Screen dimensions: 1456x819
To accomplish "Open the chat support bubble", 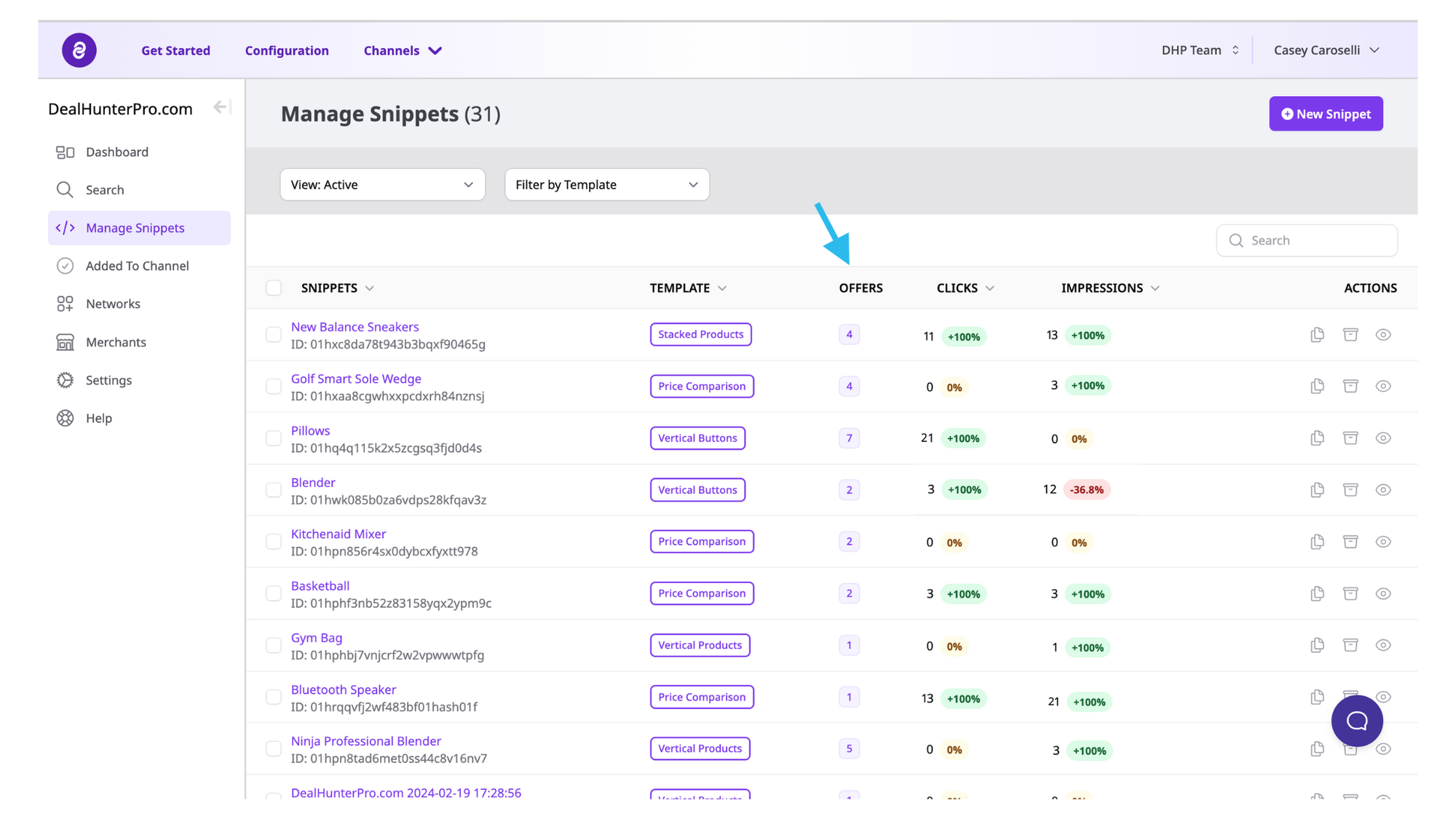I will click(1356, 721).
